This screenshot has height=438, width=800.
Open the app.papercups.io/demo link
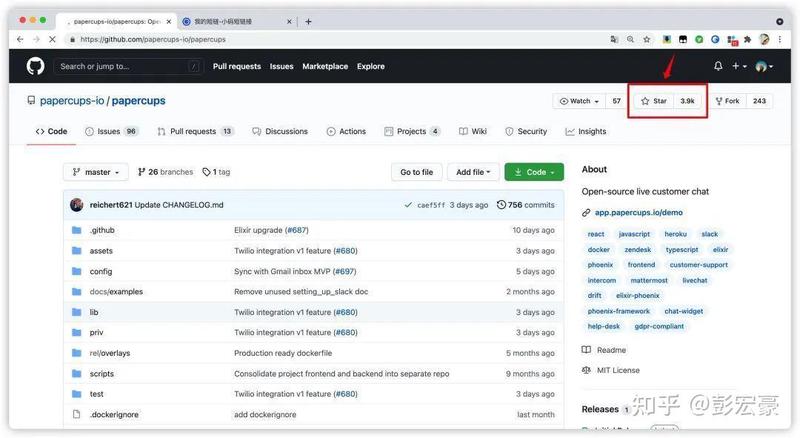pos(638,212)
